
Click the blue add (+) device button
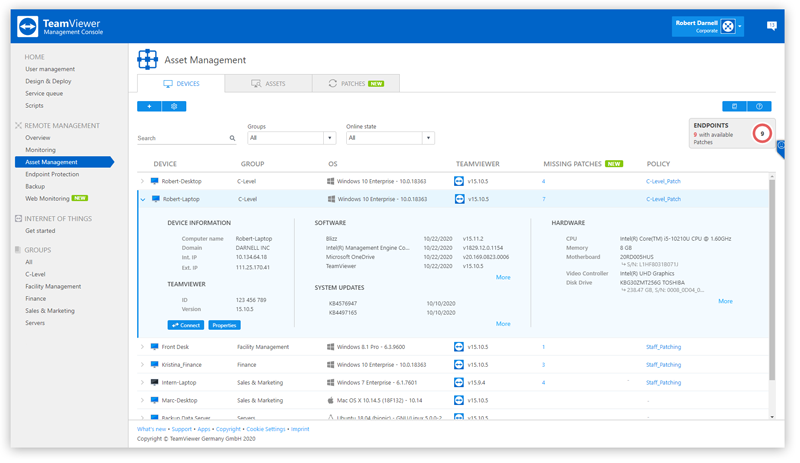(149, 106)
